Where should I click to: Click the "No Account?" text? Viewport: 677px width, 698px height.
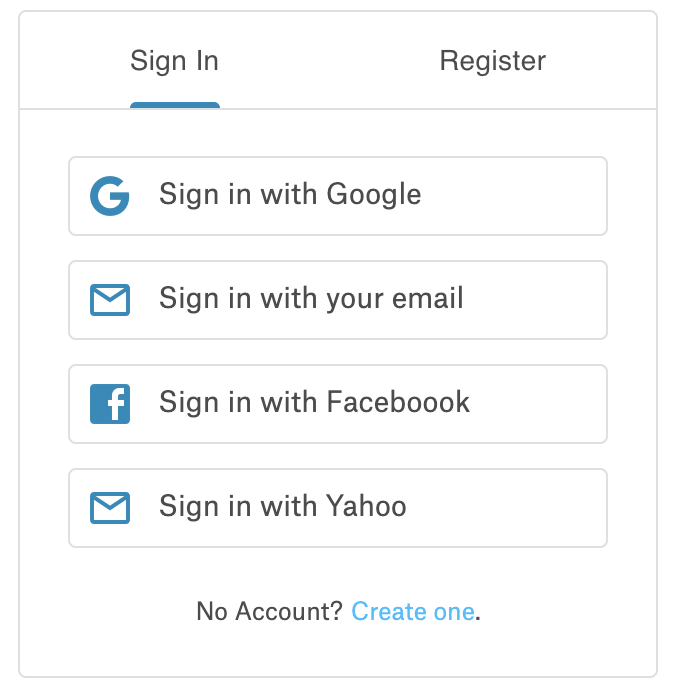270,611
